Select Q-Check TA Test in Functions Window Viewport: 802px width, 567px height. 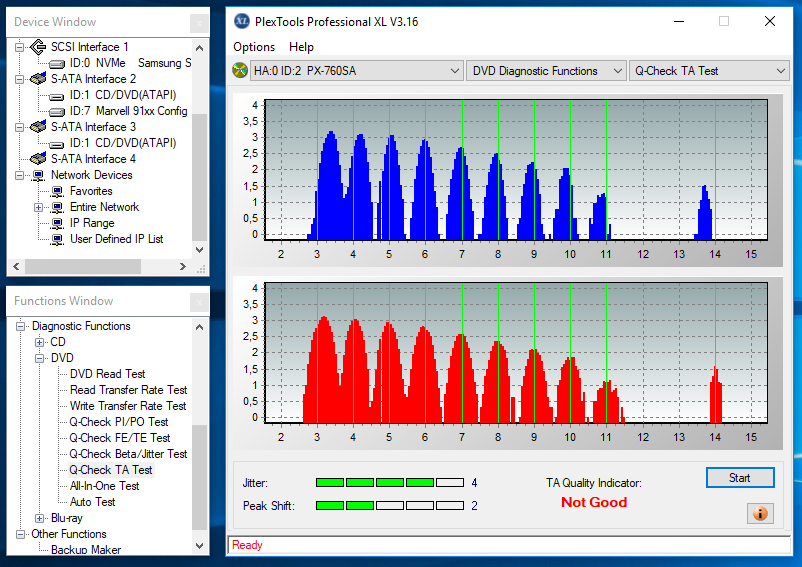click(x=111, y=470)
